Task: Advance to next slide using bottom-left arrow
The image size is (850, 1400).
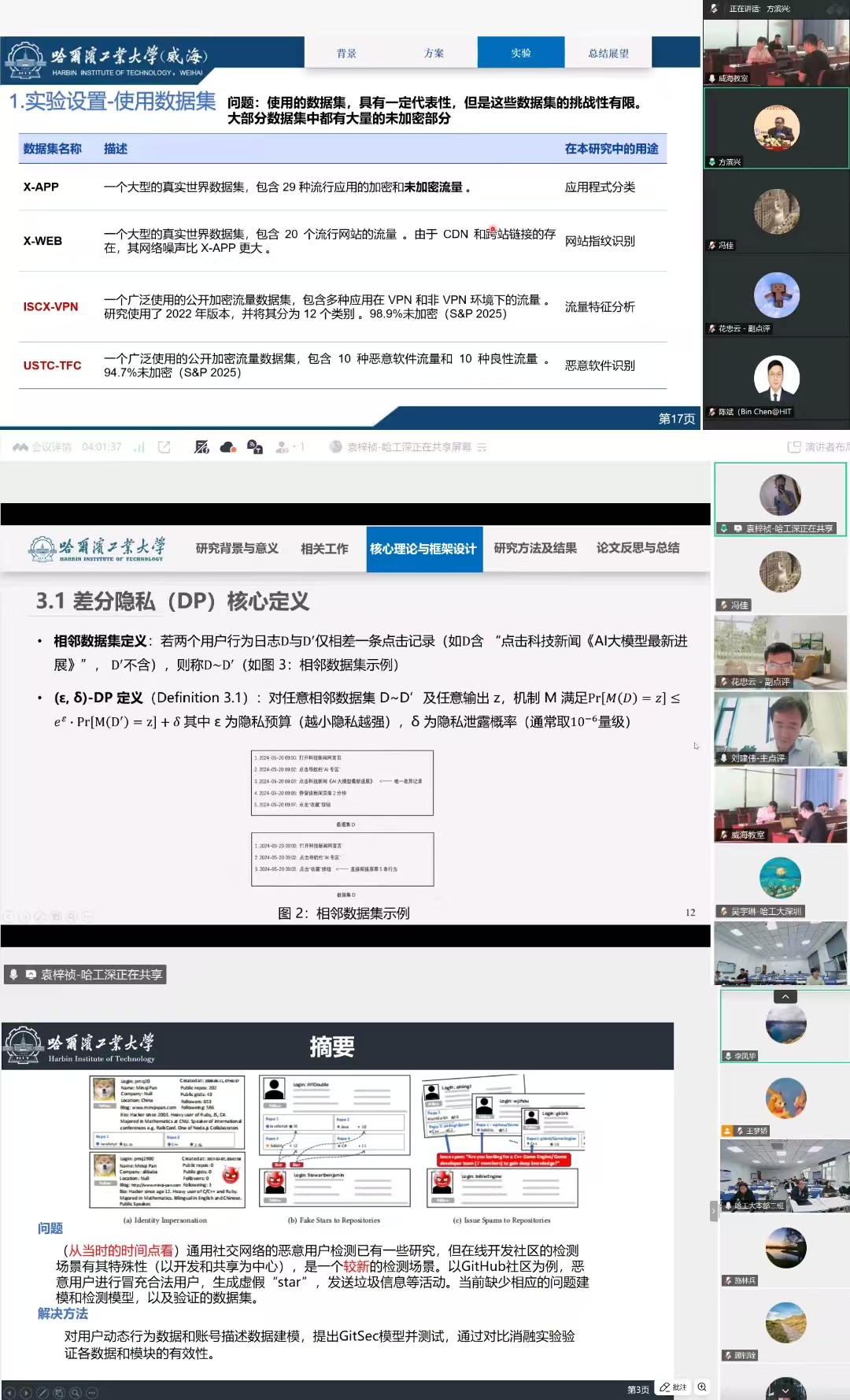Action: (26, 1393)
